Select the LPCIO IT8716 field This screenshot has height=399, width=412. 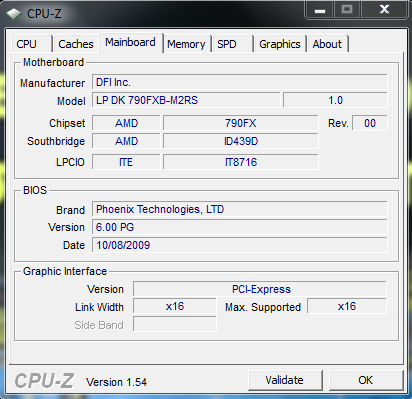click(240, 162)
